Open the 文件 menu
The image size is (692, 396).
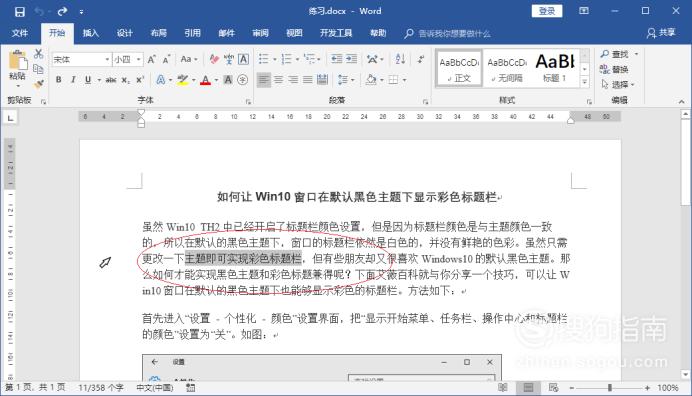[x=20, y=33]
